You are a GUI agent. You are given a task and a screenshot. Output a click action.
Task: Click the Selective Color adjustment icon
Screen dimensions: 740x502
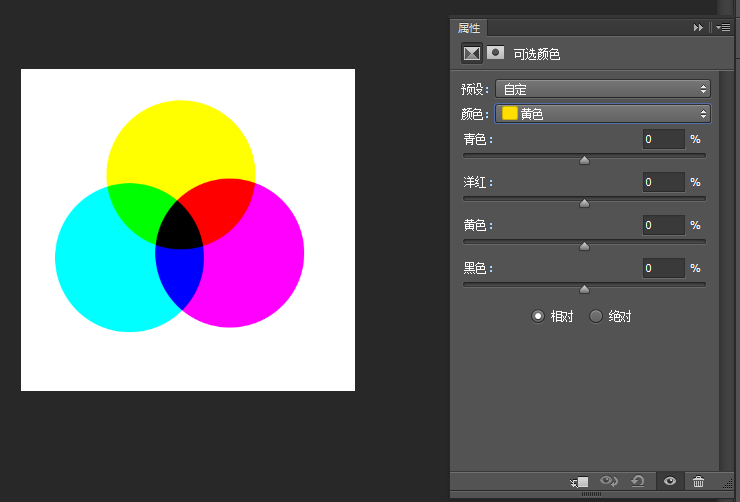tap(471, 53)
